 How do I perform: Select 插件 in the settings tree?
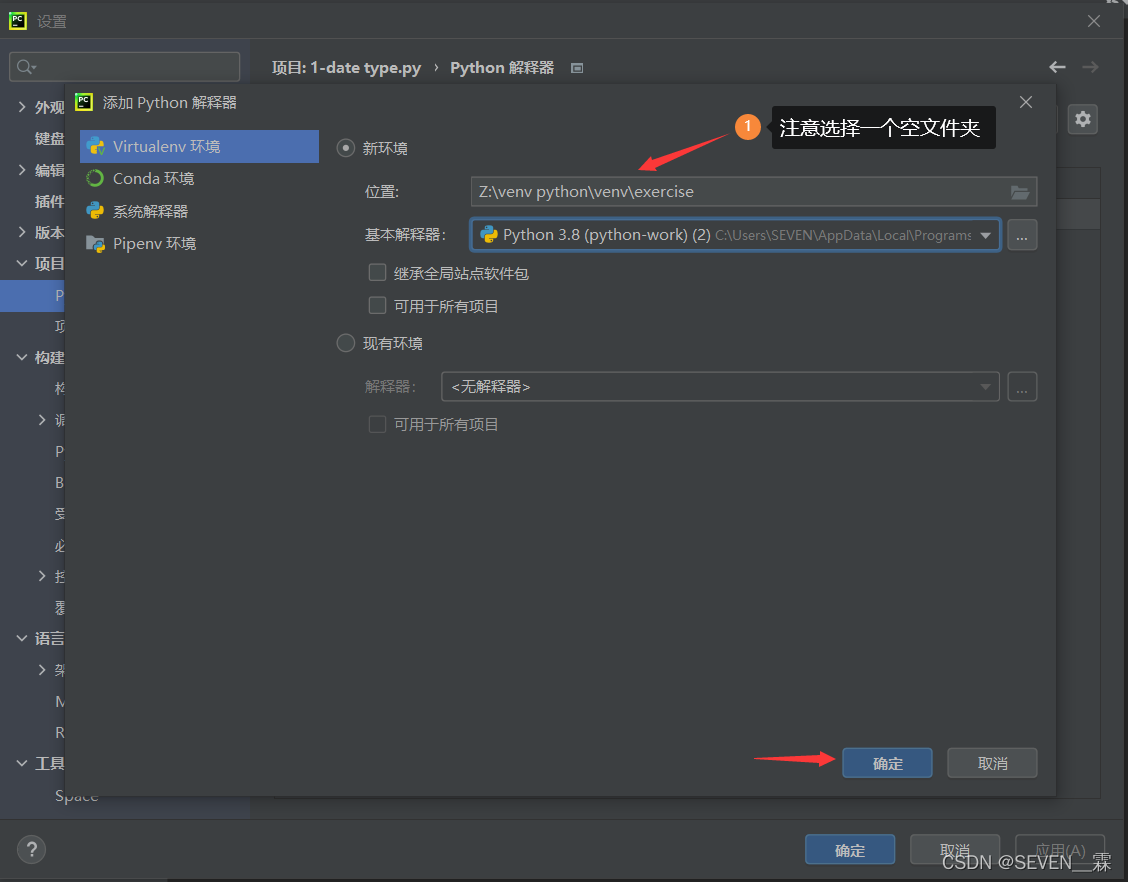(x=50, y=201)
